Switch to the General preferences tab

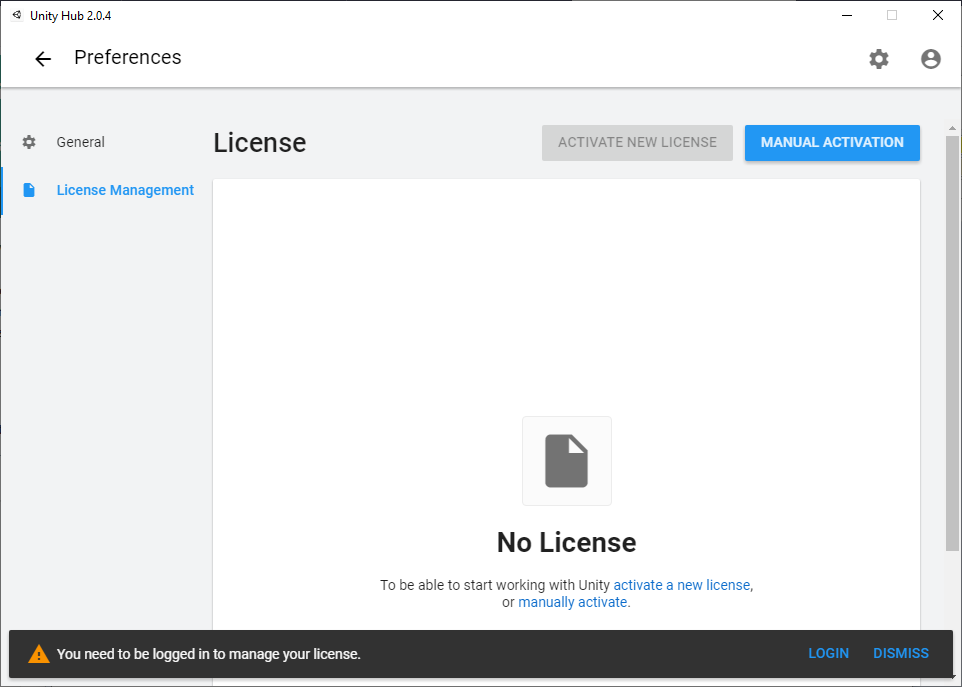pyautogui.click(x=80, y=142)
